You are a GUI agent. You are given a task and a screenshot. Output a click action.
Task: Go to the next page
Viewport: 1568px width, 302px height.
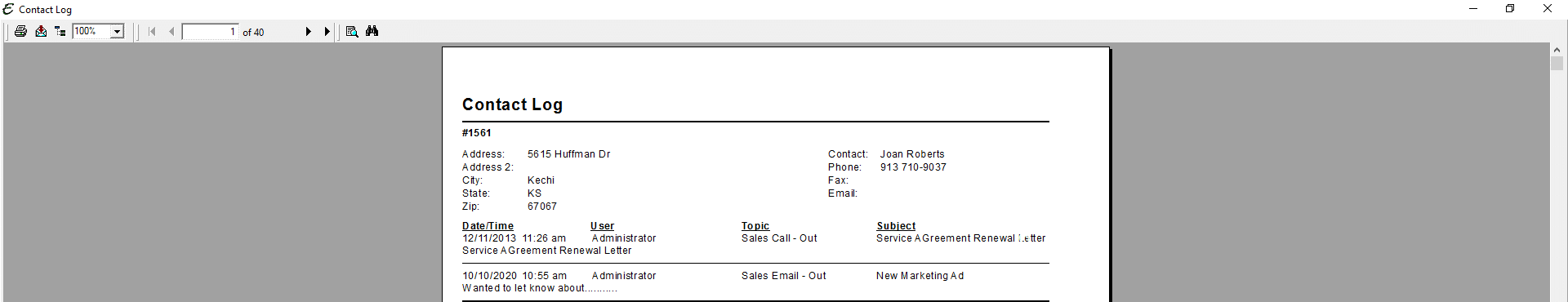pyautogui.click(x=308, y=32)
